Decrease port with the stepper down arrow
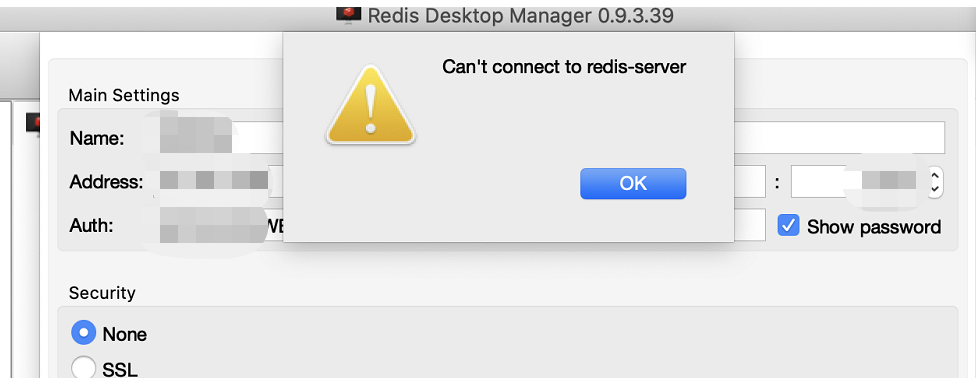Image resolution: width=976 pixels, height=378 pixels. tap(934, 189)
